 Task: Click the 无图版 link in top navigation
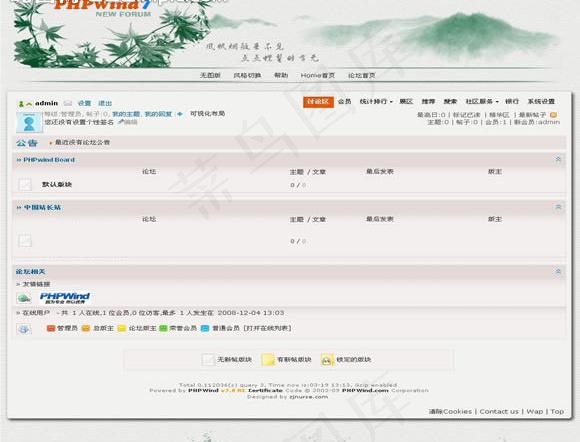[x=210, y=75]
